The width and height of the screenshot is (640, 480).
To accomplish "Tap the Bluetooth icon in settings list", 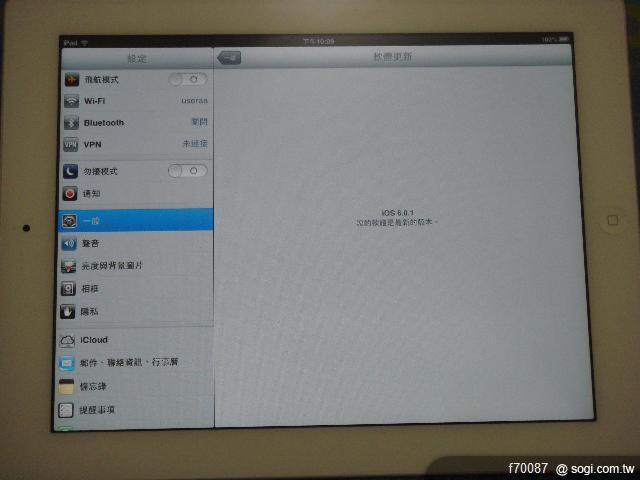I will pos(71,123).
